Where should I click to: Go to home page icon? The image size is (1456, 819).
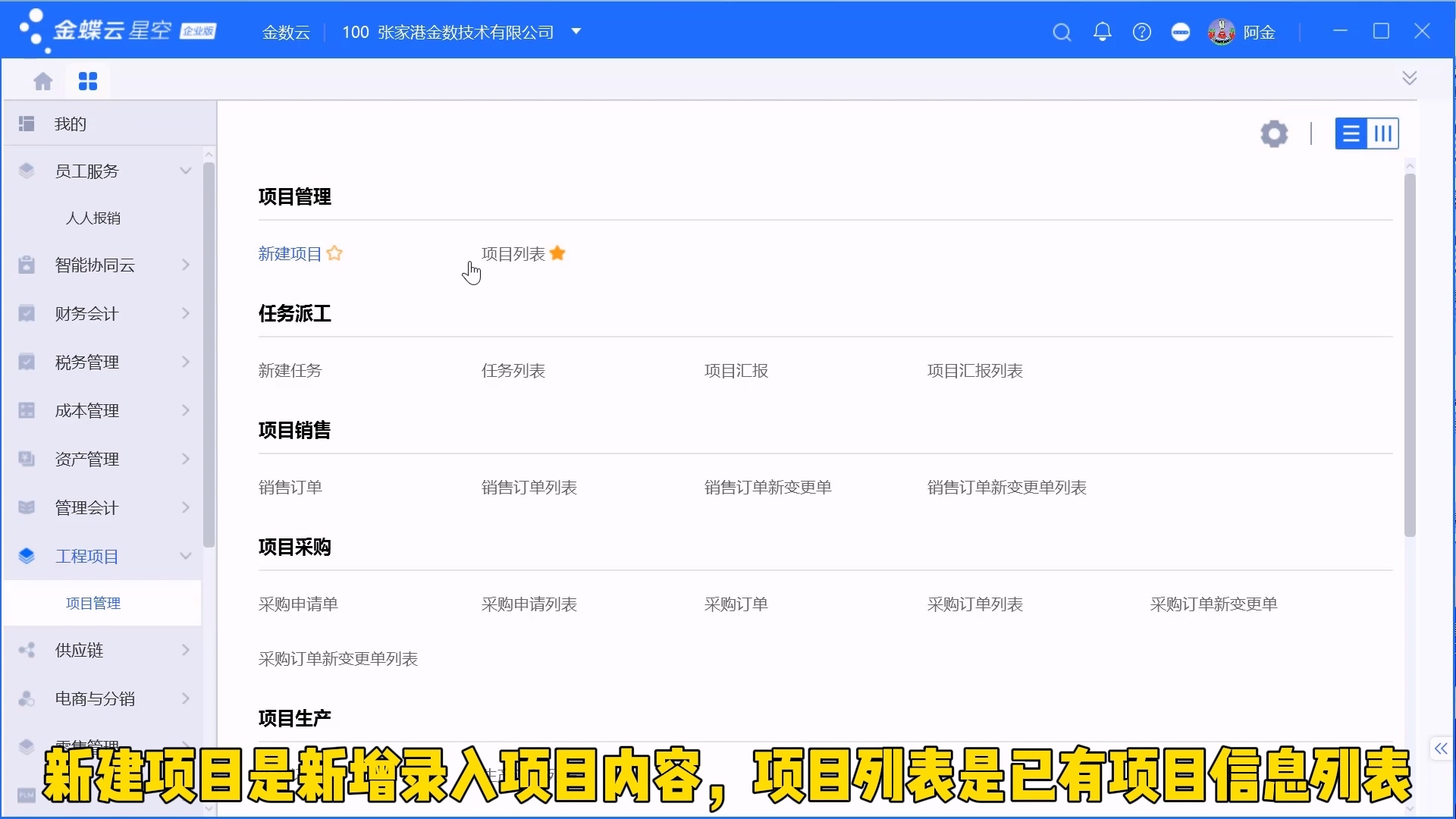coord(43,81)
